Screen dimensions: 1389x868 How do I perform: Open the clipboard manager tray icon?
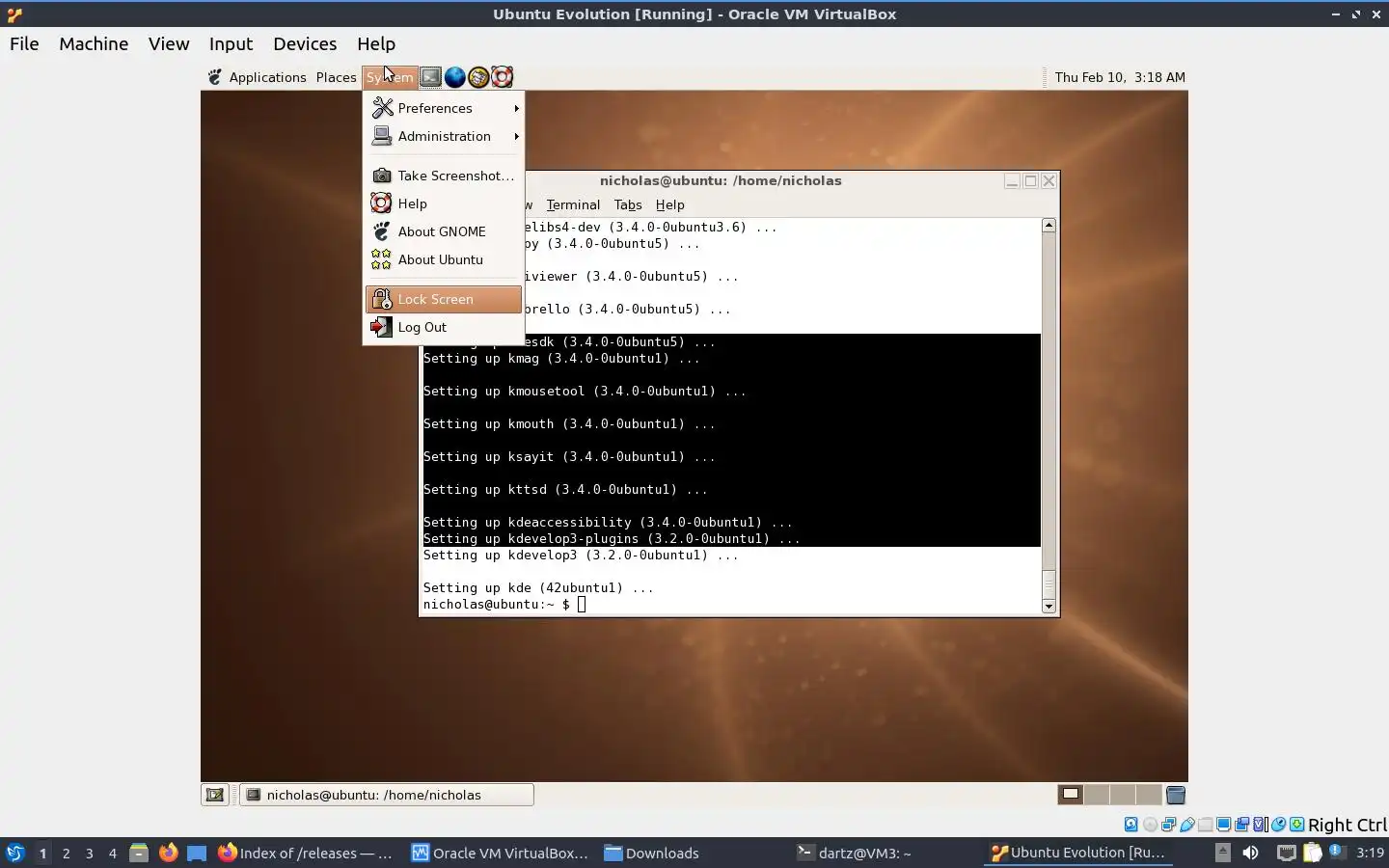click(x=1313, y=853)
